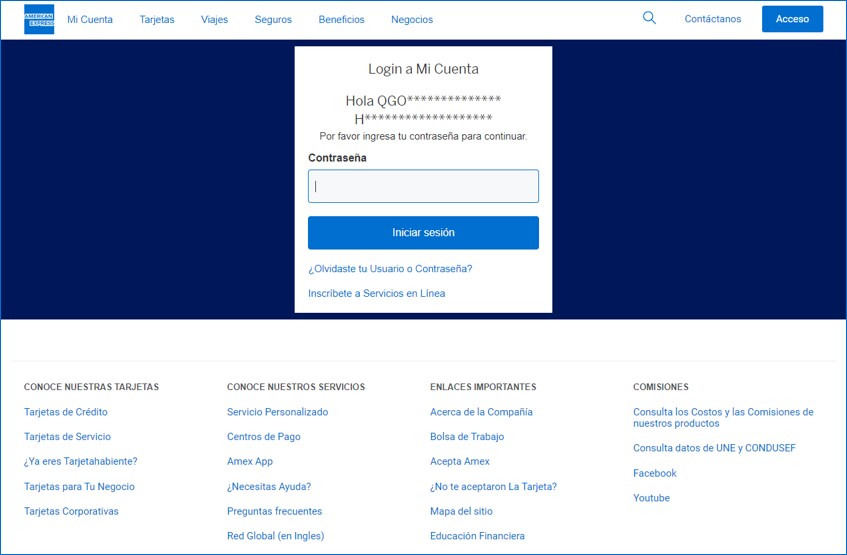847x555 pixels.
Task: Visit the Bolsa de Trabajo link
Action: pyautogui.click(x=467, y=437)
